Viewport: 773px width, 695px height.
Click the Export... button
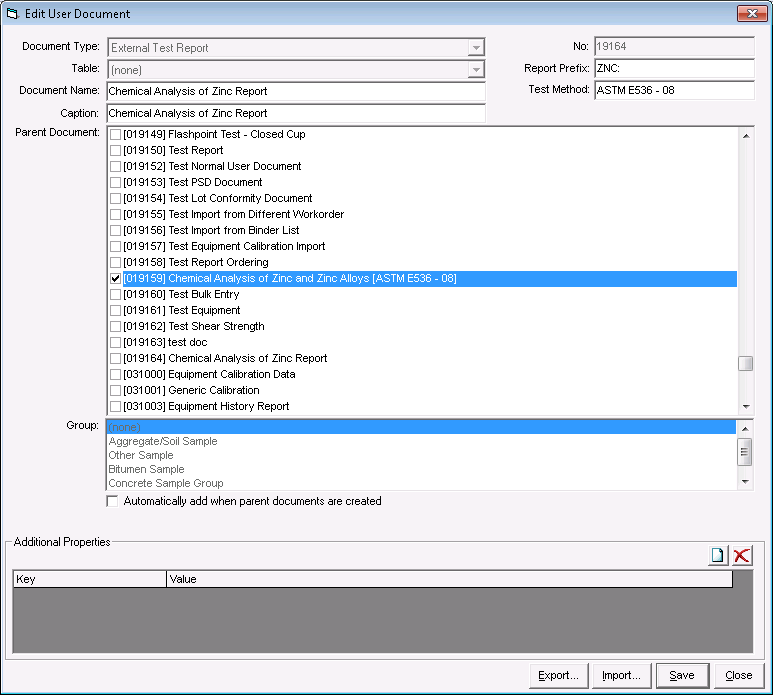[x=558, y=676]
